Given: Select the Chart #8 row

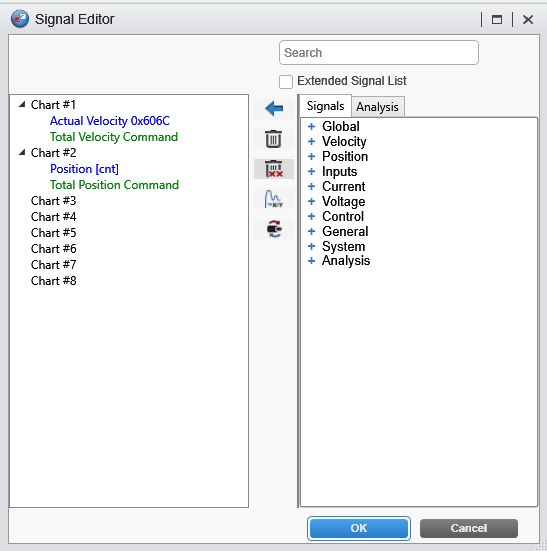Looking at the screenshot, I should coord(53,281).
